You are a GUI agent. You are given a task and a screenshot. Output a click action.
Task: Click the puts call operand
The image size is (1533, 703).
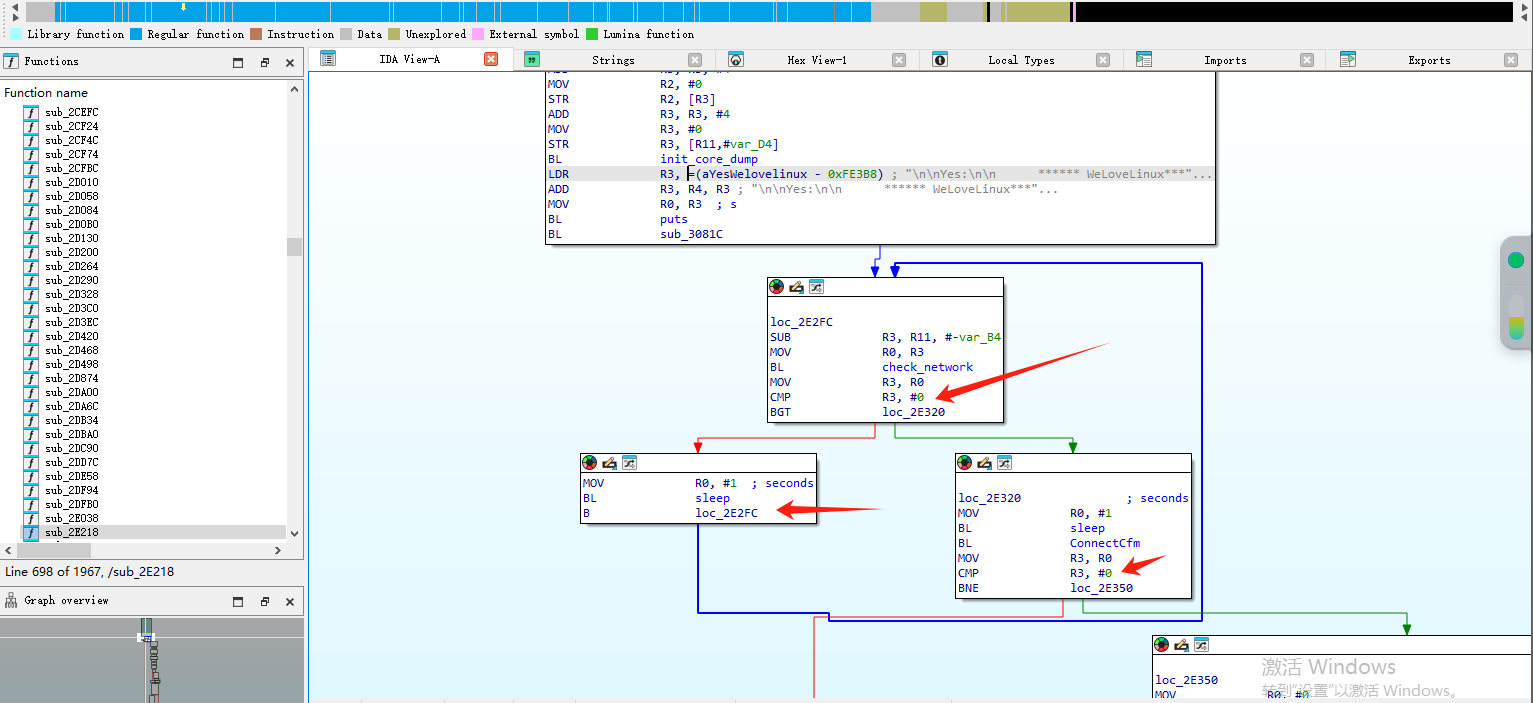pos(674,219)
